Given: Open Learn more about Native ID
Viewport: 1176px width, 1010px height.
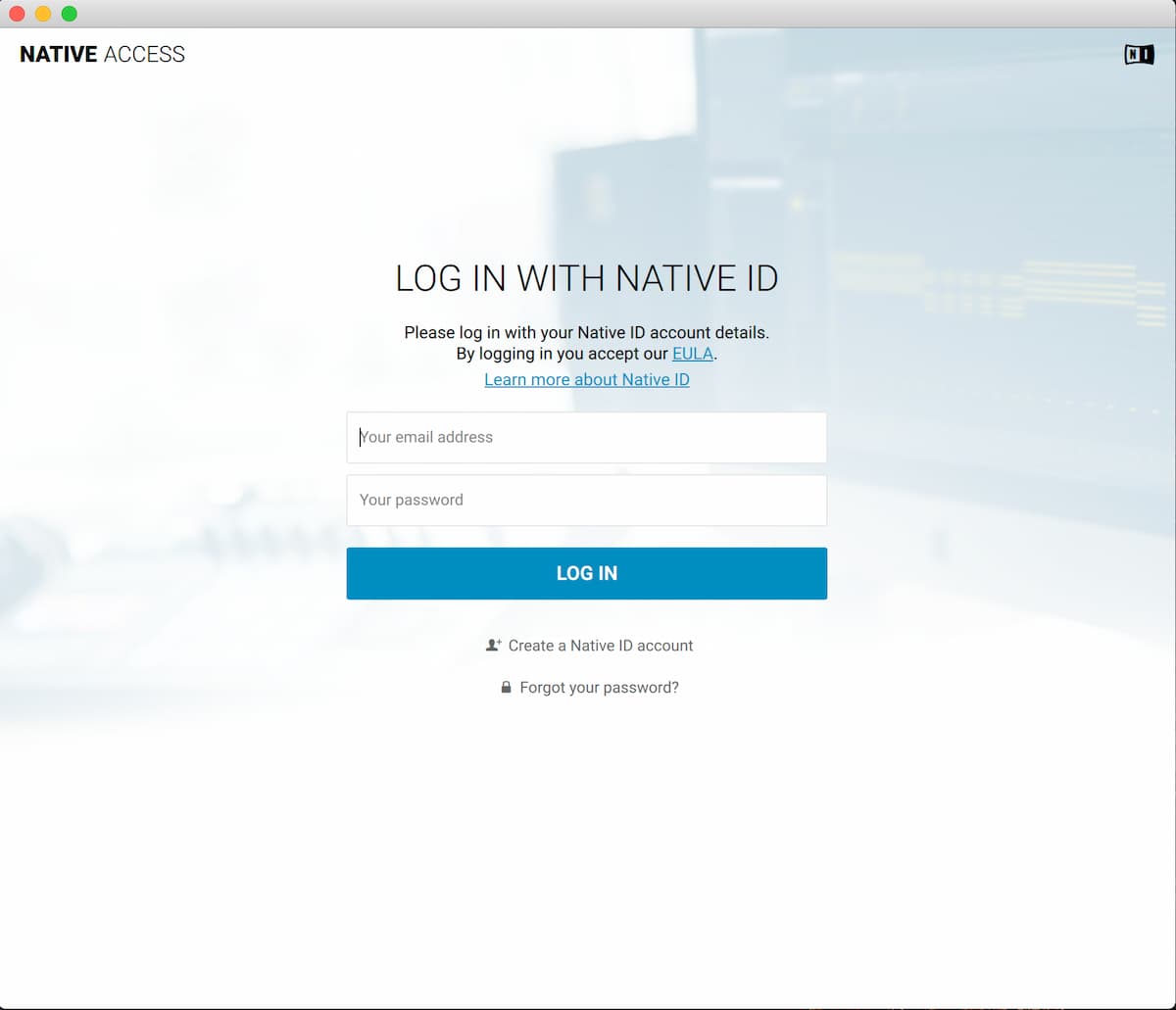Looking at the screenshot, I should (587, 379).
